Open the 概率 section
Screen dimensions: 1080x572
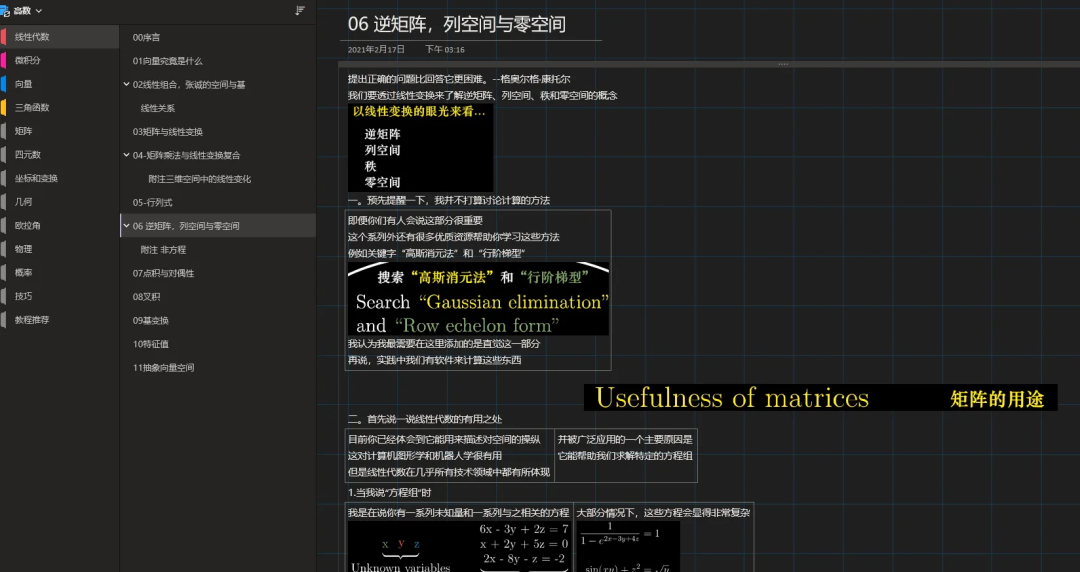[60, 273]
